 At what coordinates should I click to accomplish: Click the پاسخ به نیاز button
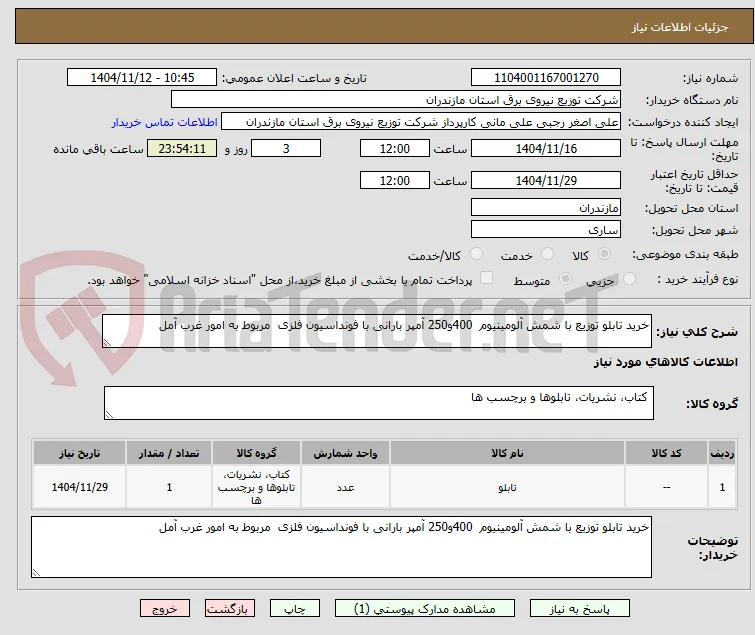[580, 609]
